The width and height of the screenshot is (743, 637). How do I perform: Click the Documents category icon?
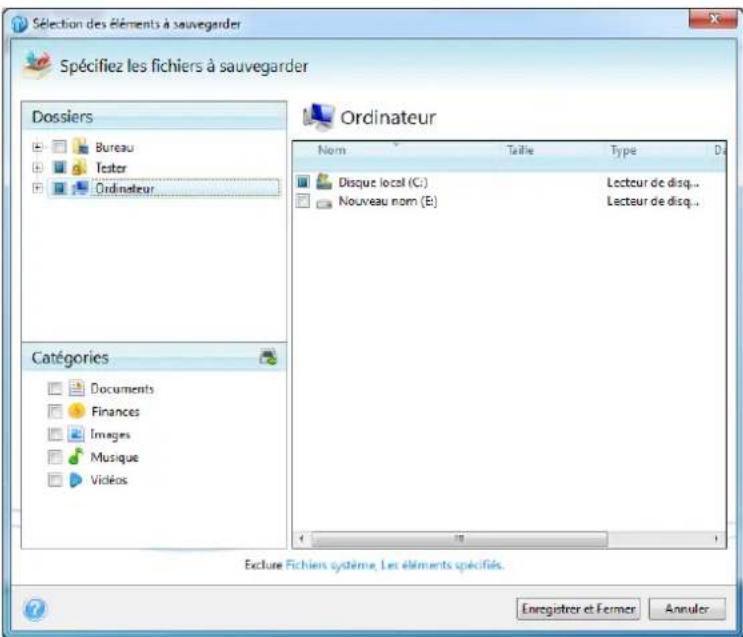[76, 388]
